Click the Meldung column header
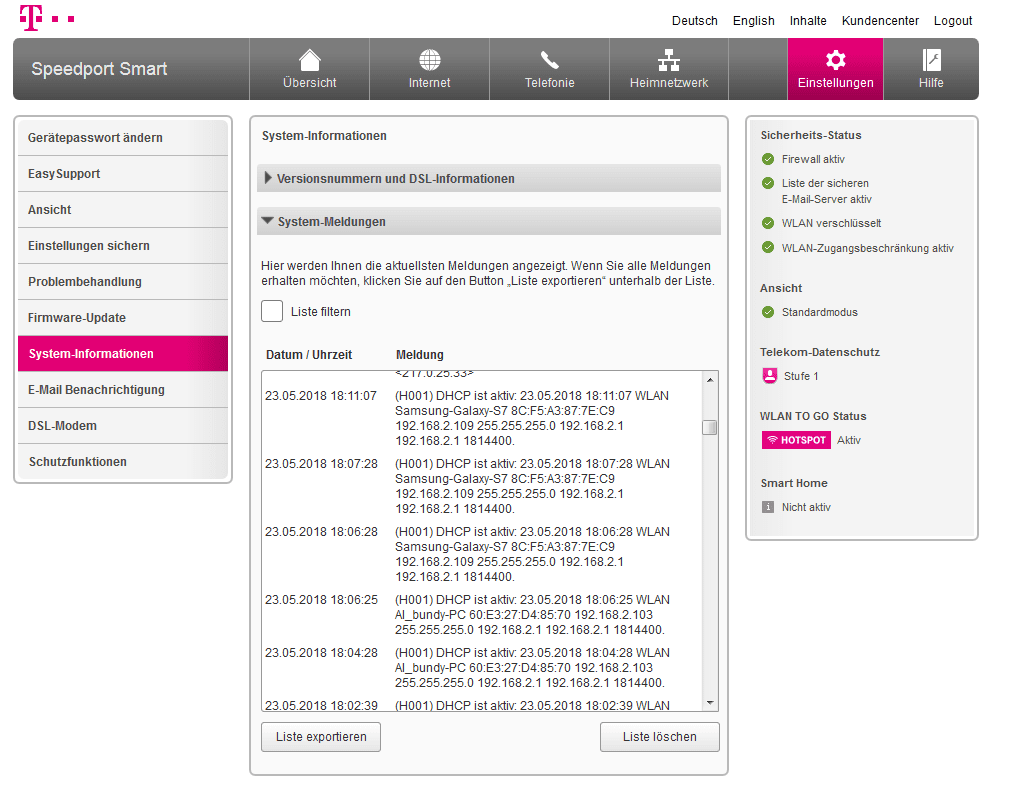 [420, 355]
